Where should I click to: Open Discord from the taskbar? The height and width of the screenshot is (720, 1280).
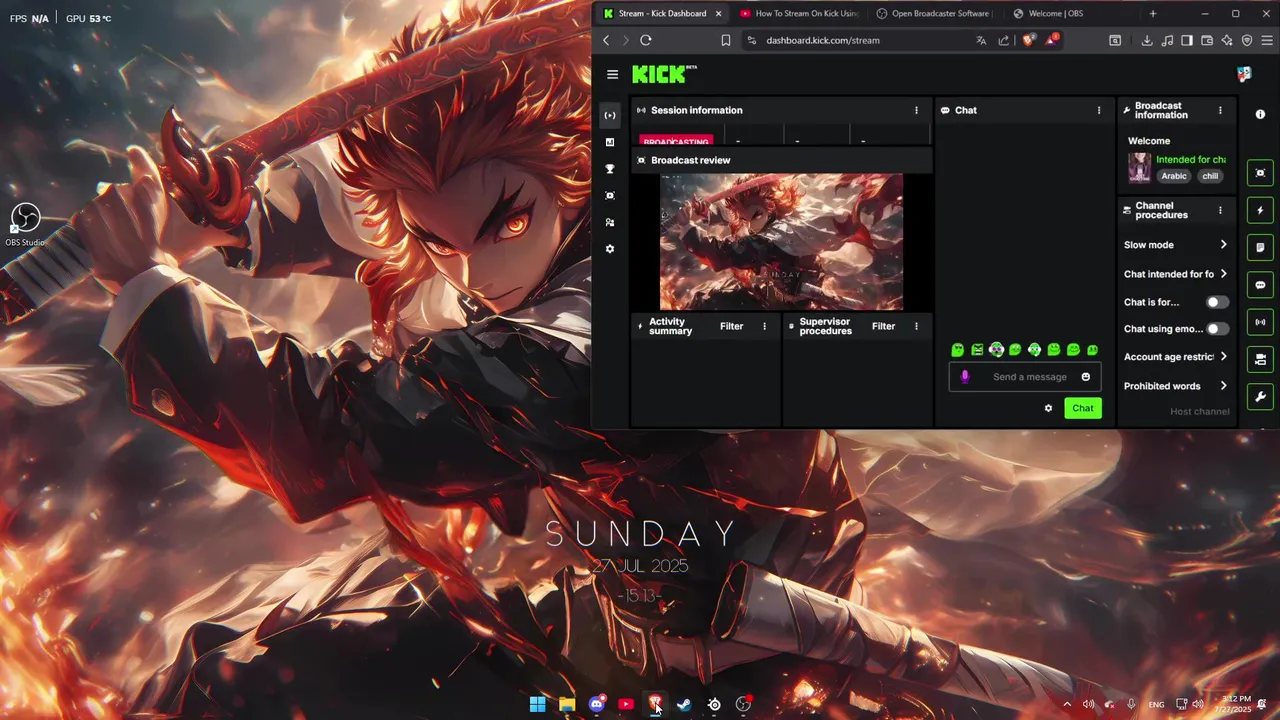tap(597, 704)
